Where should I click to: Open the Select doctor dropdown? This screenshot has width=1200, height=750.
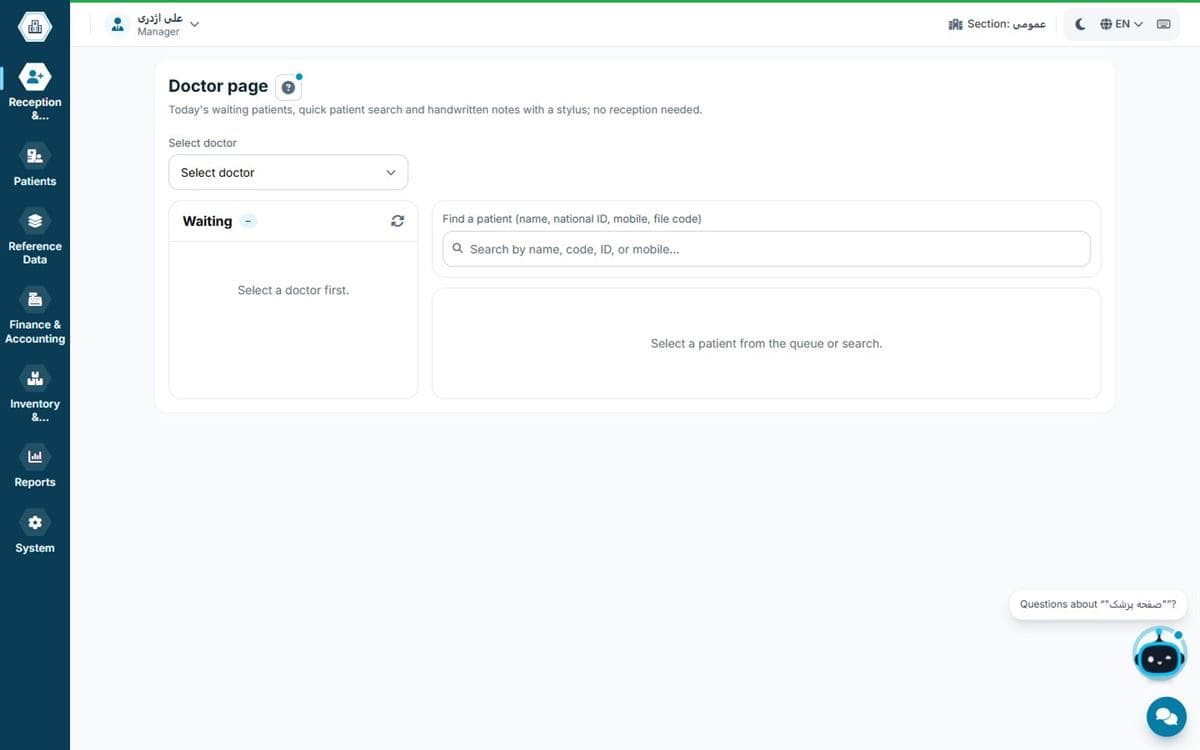[288, 172]
